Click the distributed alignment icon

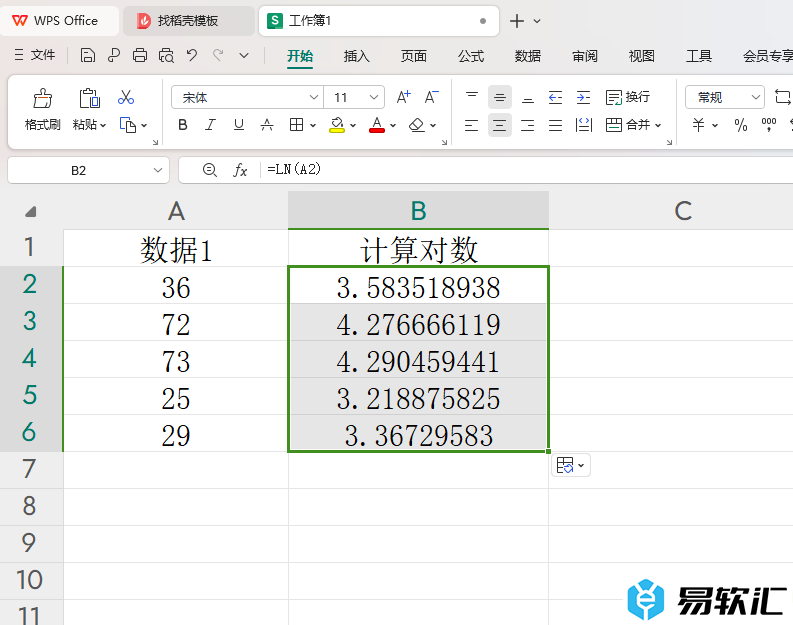click(584, 125)
